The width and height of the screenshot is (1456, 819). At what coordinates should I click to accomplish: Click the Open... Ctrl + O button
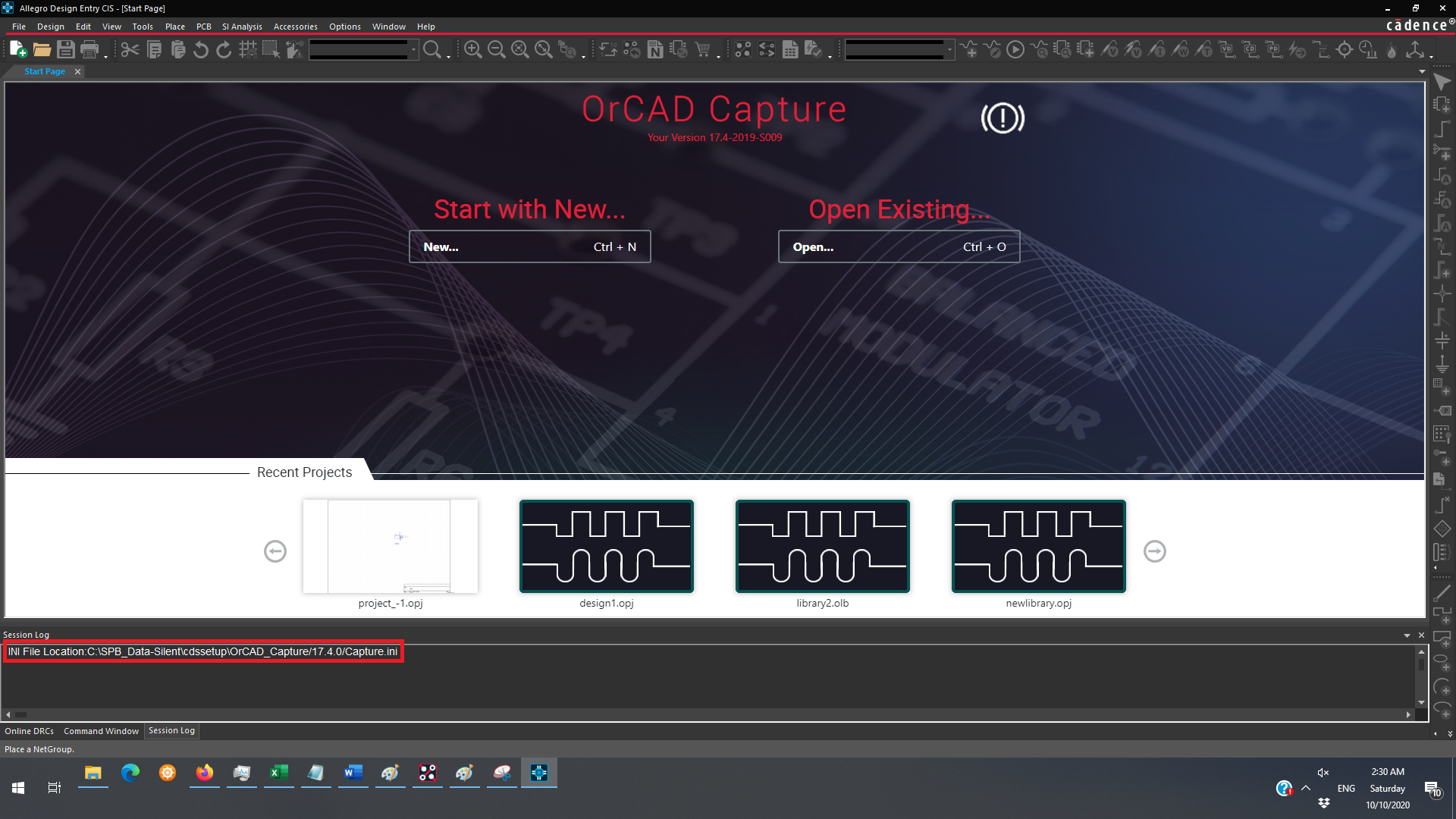coord(899,246)
